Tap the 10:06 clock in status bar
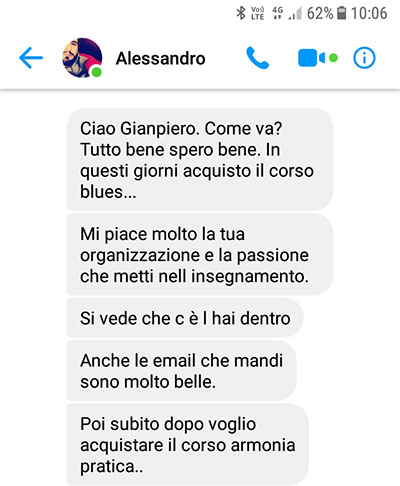Image resolution: width=400 pixels, height=486 pixels. 369,13
